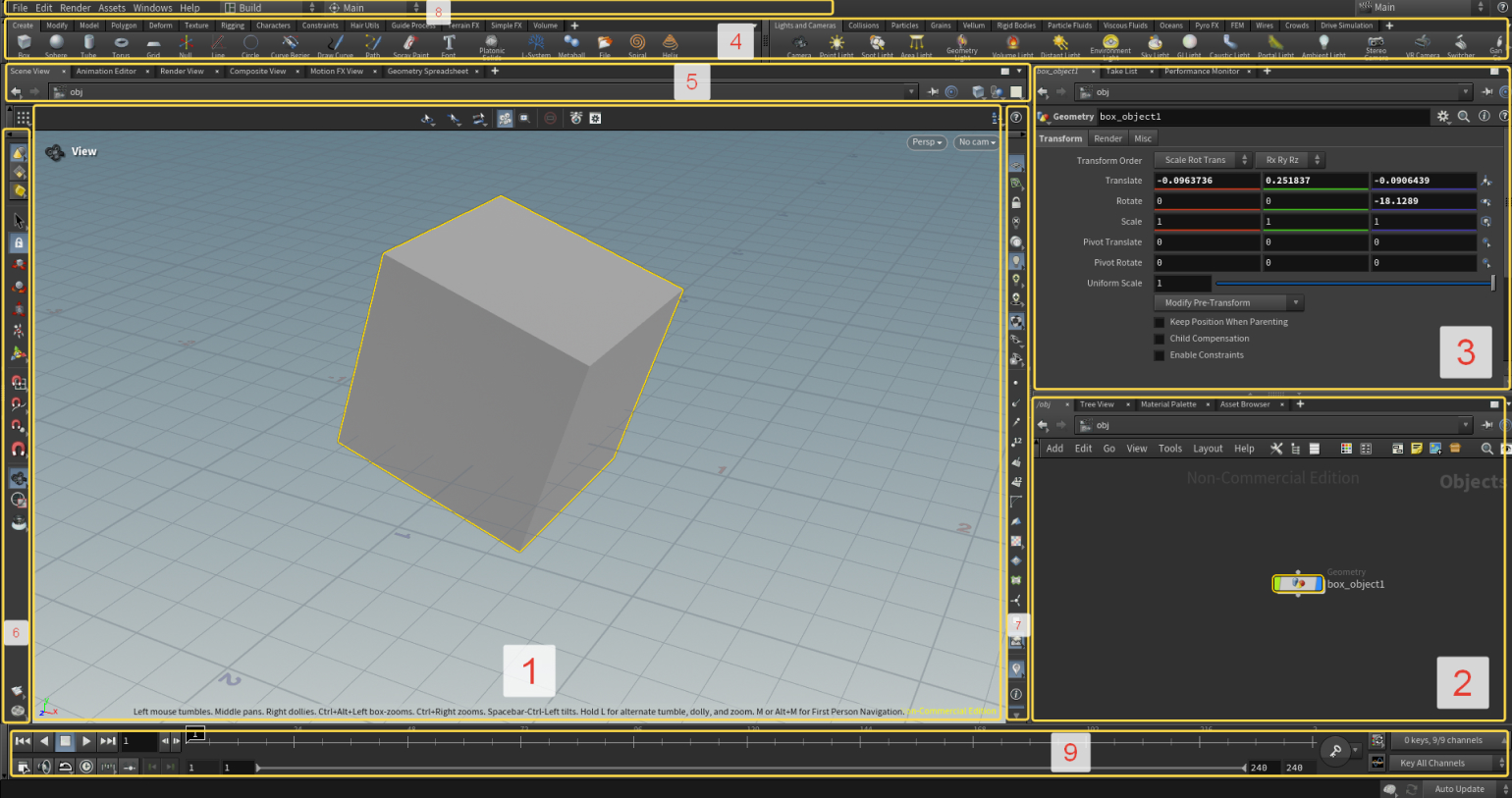Viewport: 1512px width, 798px height.
Task: Select the Font tool icon
Action: click(x=449, y=43)
